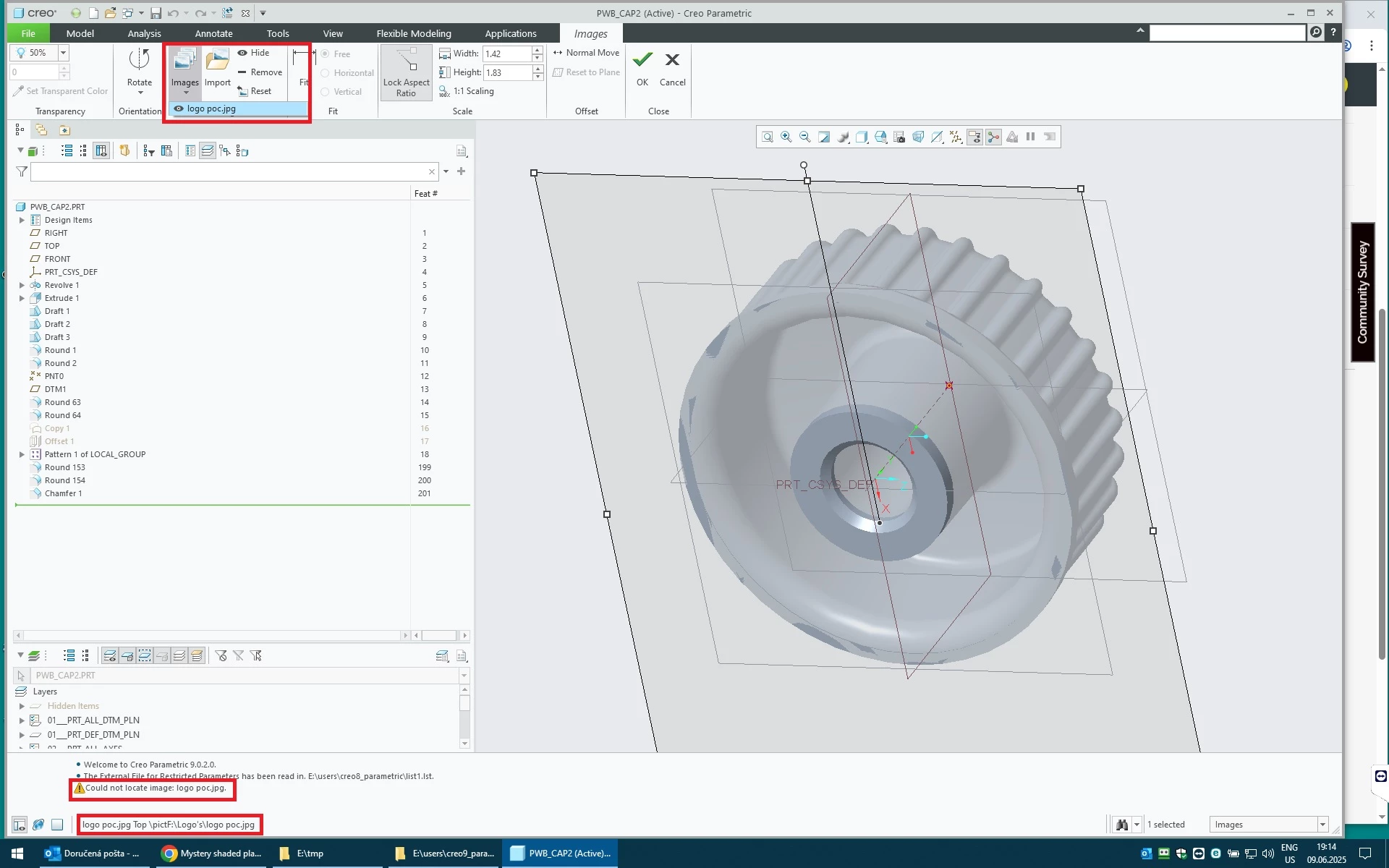Expand the Revolve 1 feature node
This screenshot has height=868, width=1389.
22,285
